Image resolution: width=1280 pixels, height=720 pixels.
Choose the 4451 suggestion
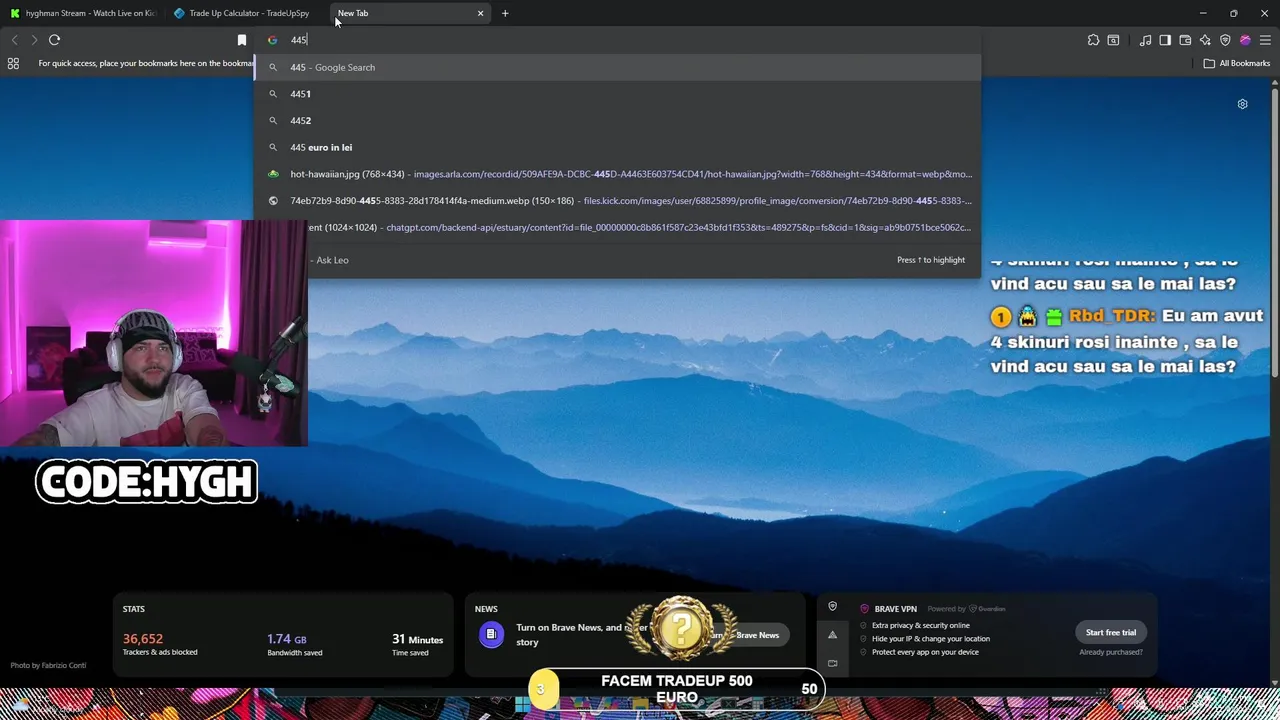[618, 94]
